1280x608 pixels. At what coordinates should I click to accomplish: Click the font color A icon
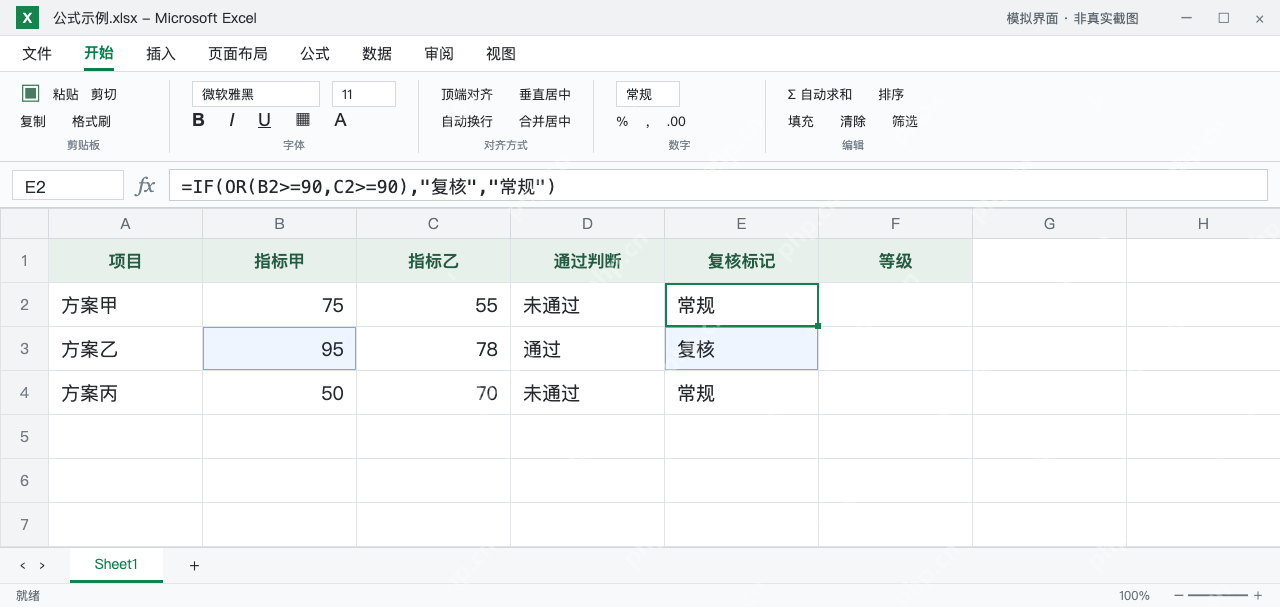tap(340, 120)
